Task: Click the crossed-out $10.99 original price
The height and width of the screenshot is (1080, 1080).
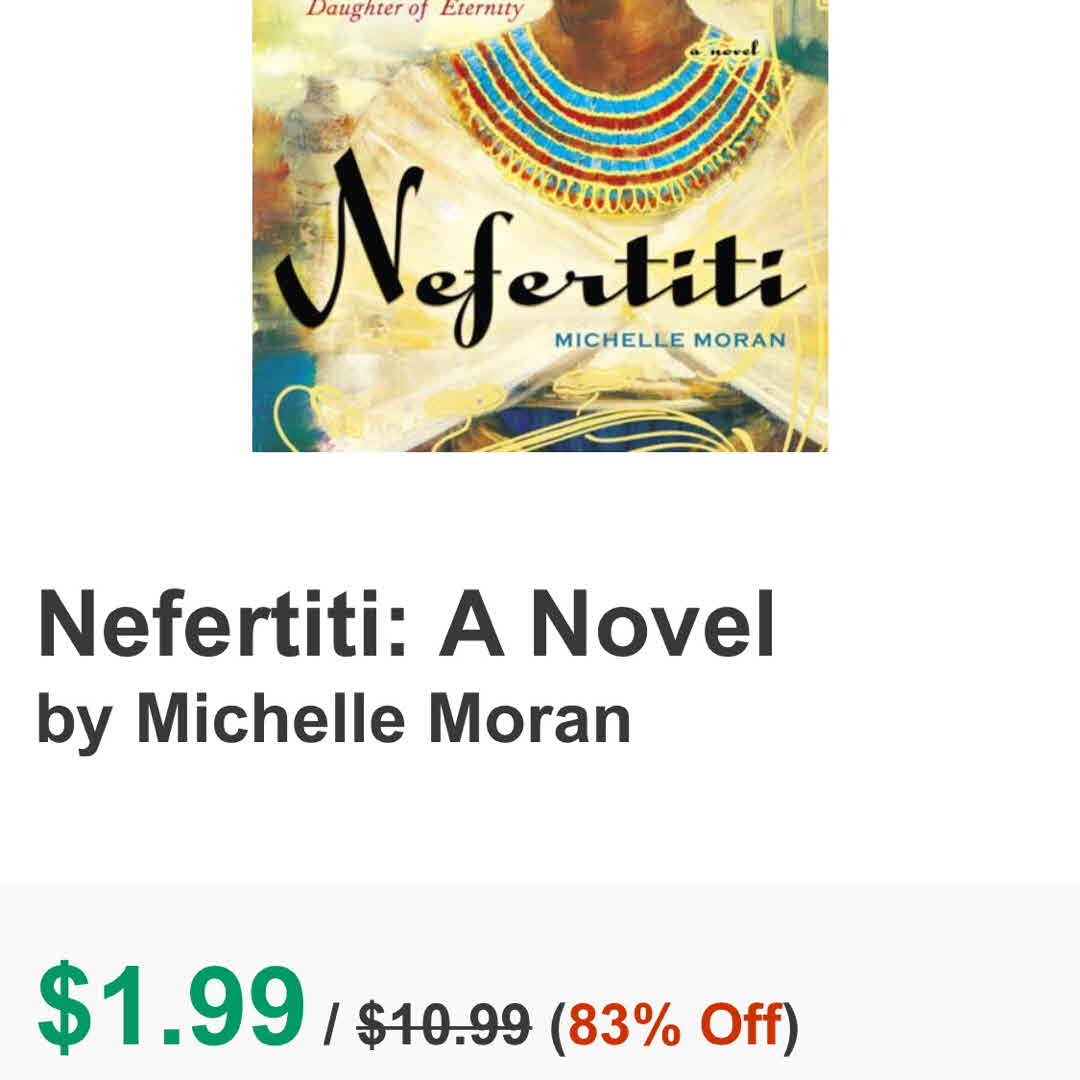Action: pos(444,1023)
